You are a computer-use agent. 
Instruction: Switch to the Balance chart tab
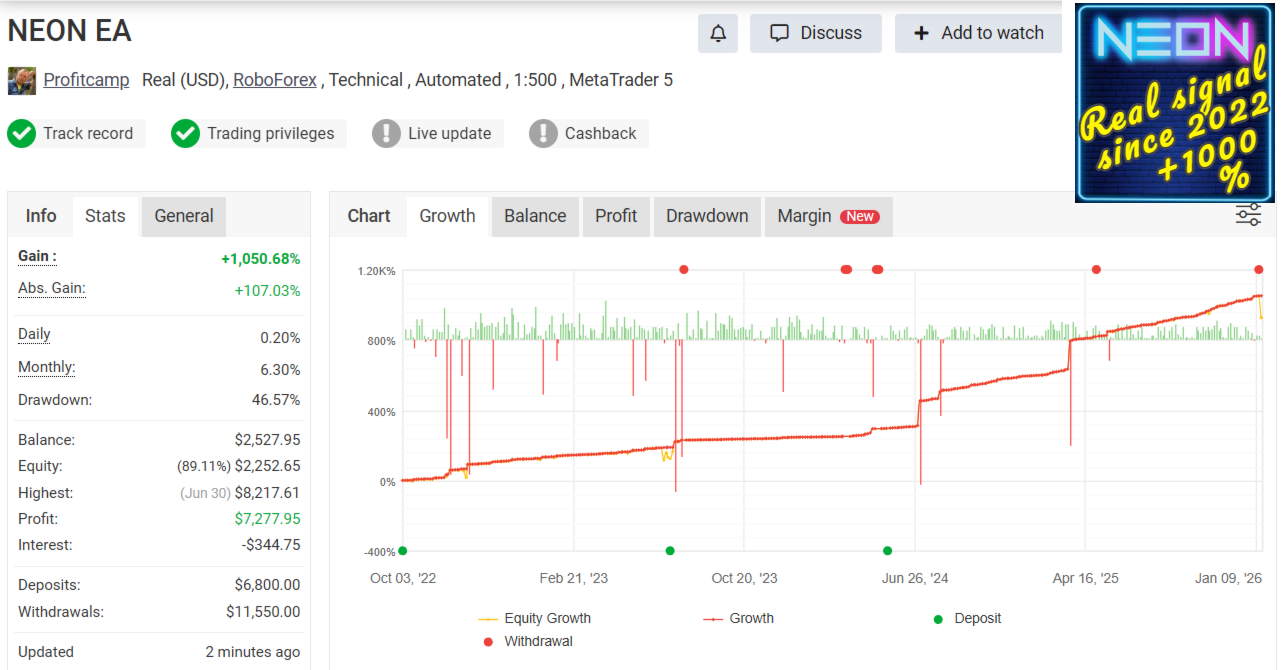(535, 216)
